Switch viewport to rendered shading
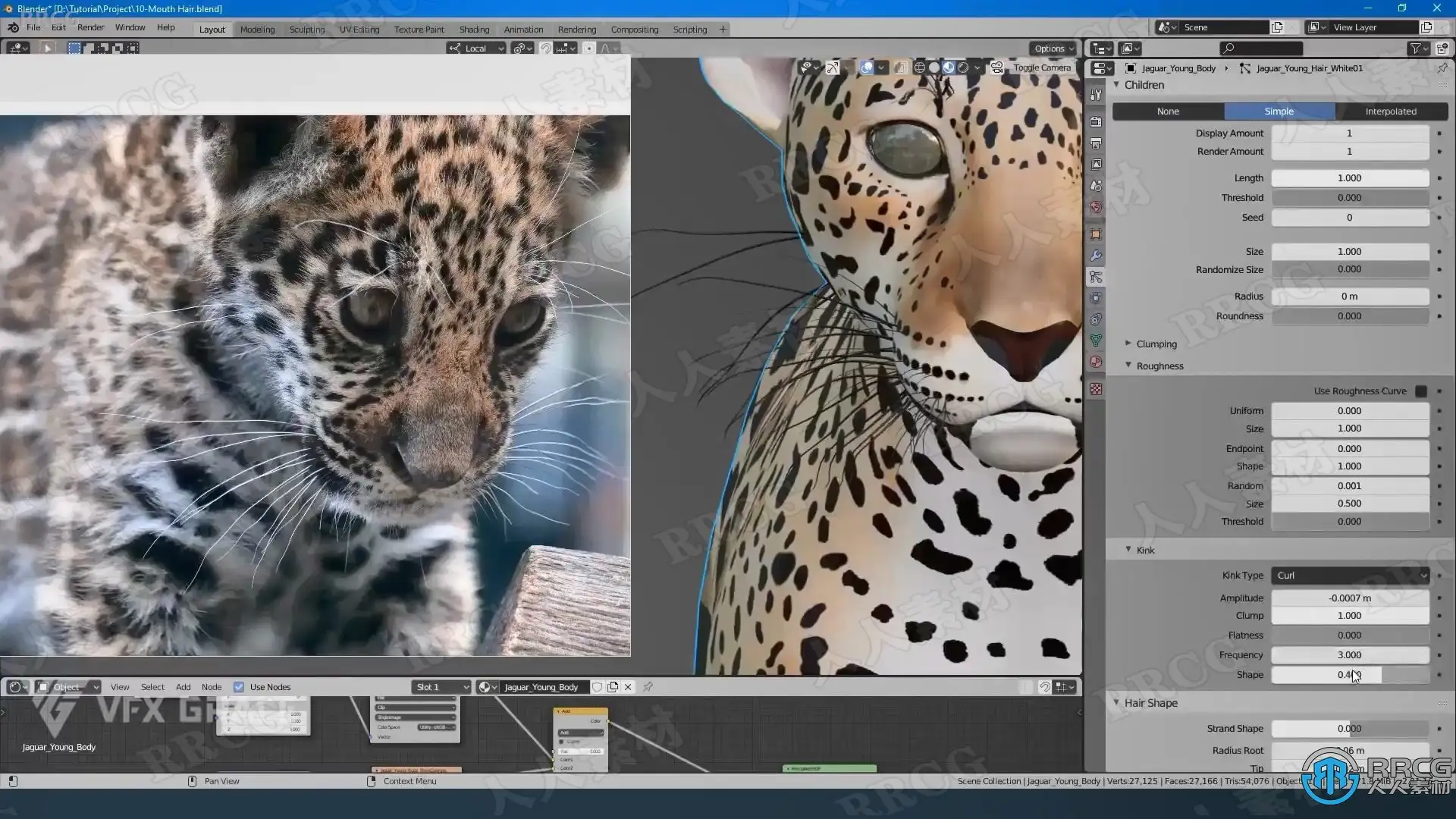Image resolution: width=1456 pixels, height=819 pixels. point(963,67)
